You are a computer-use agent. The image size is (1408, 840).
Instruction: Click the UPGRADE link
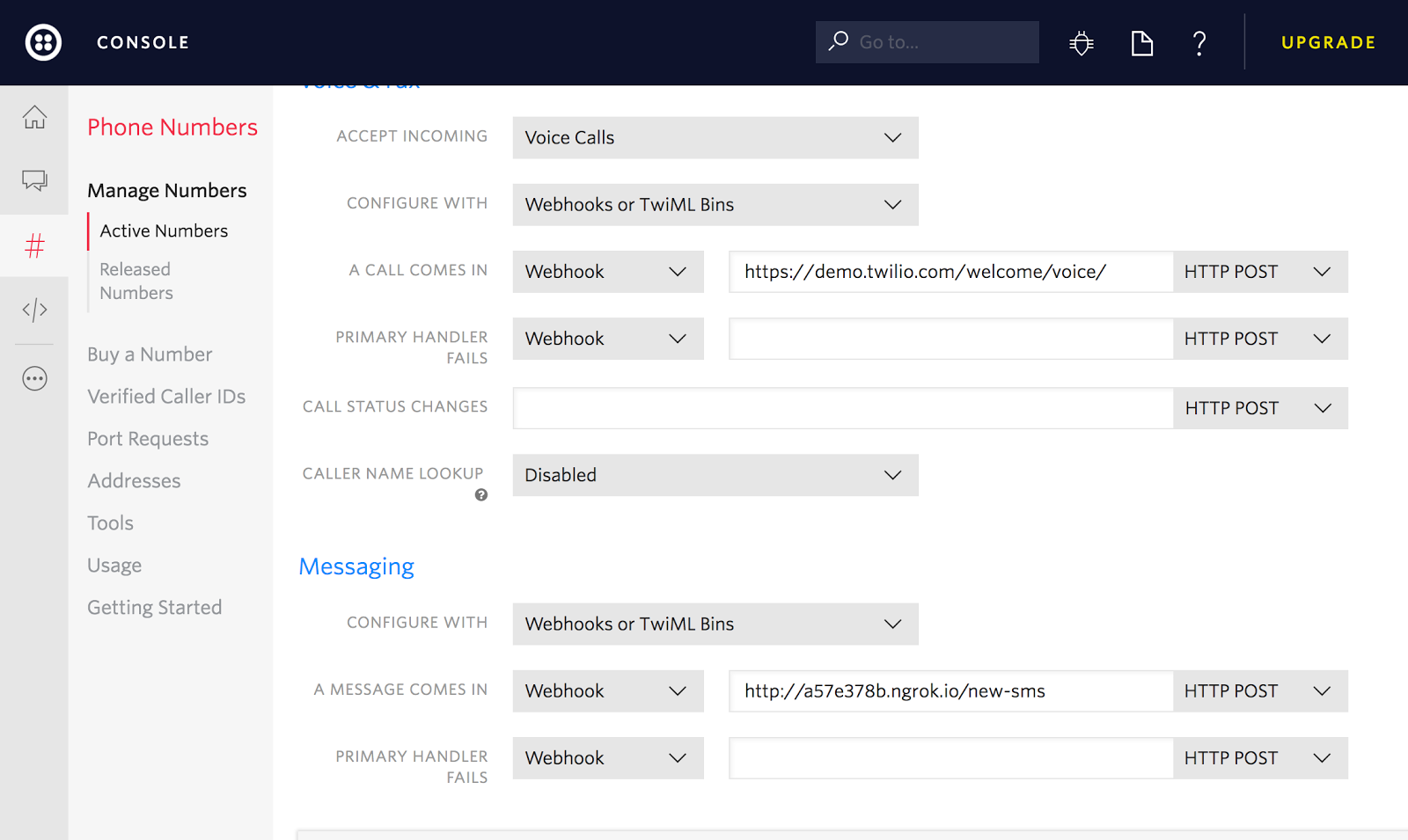click(1328, 42)
